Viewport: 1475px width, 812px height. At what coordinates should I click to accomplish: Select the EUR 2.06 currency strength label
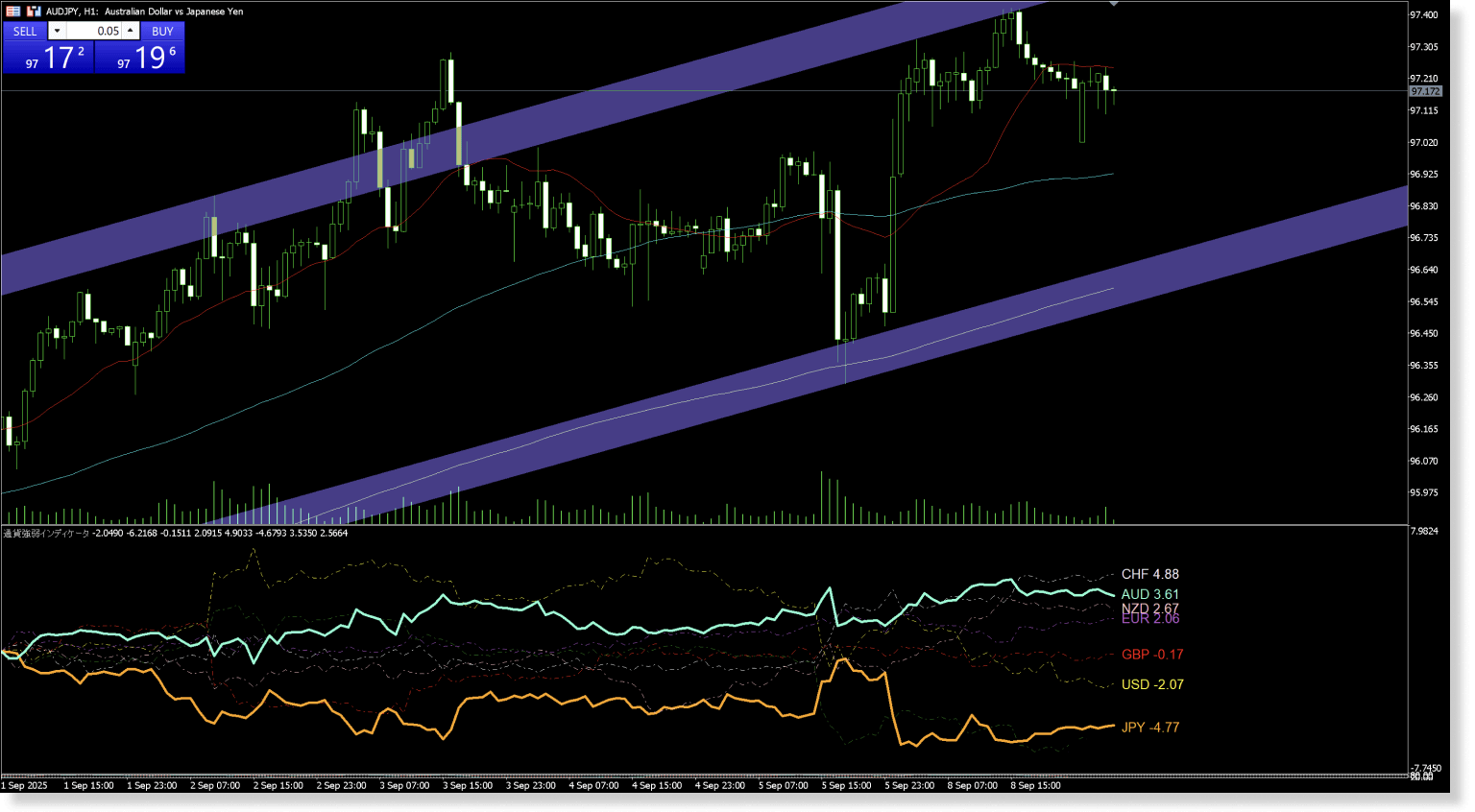(x=1149, y=618)
